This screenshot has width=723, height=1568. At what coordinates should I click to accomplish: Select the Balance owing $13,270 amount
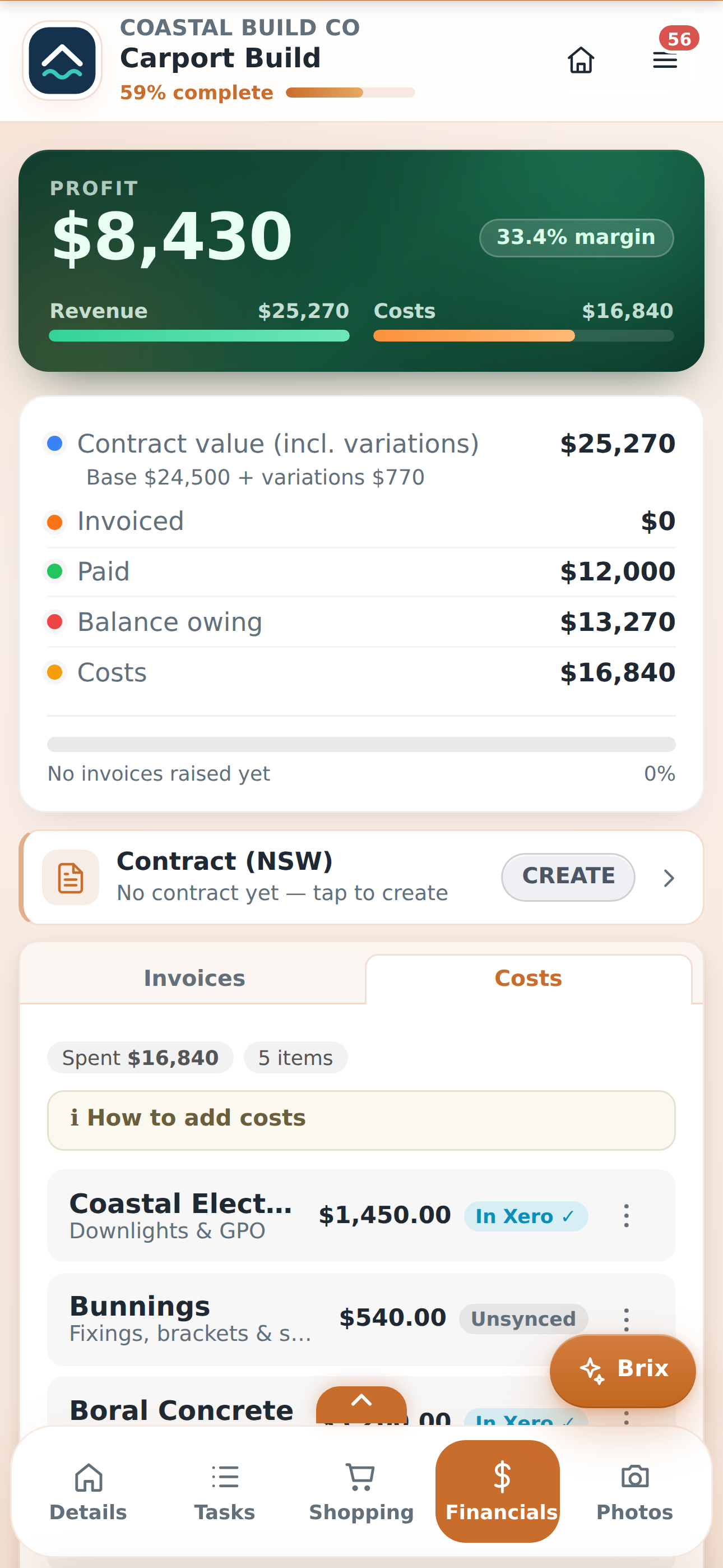(x=618, y=622)
